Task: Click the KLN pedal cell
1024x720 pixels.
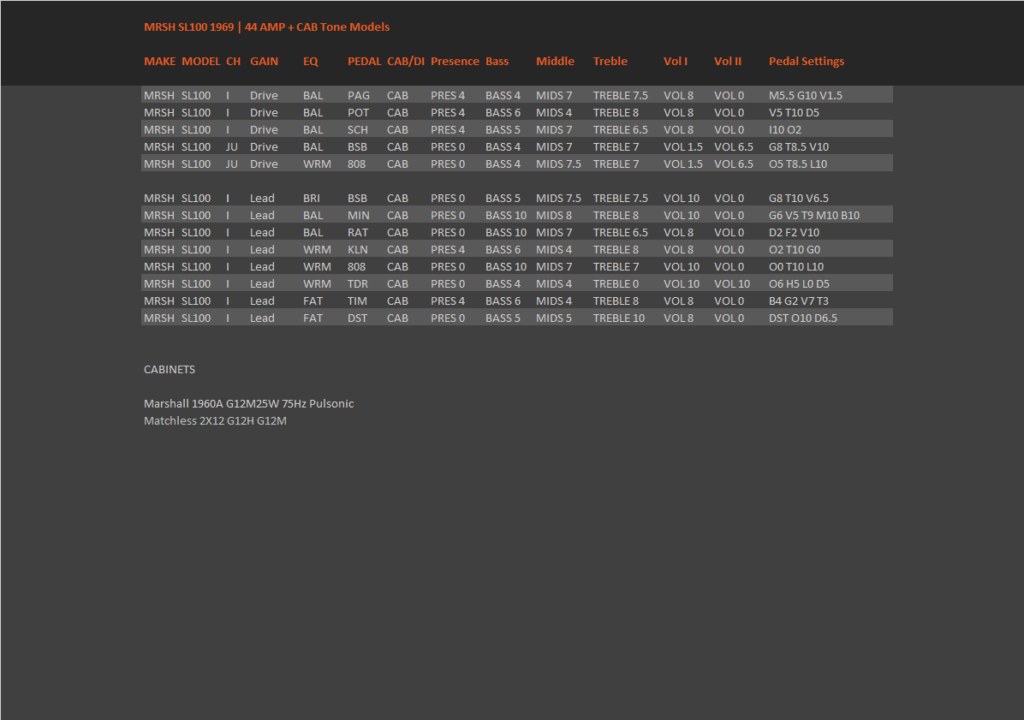Action: 357,250
